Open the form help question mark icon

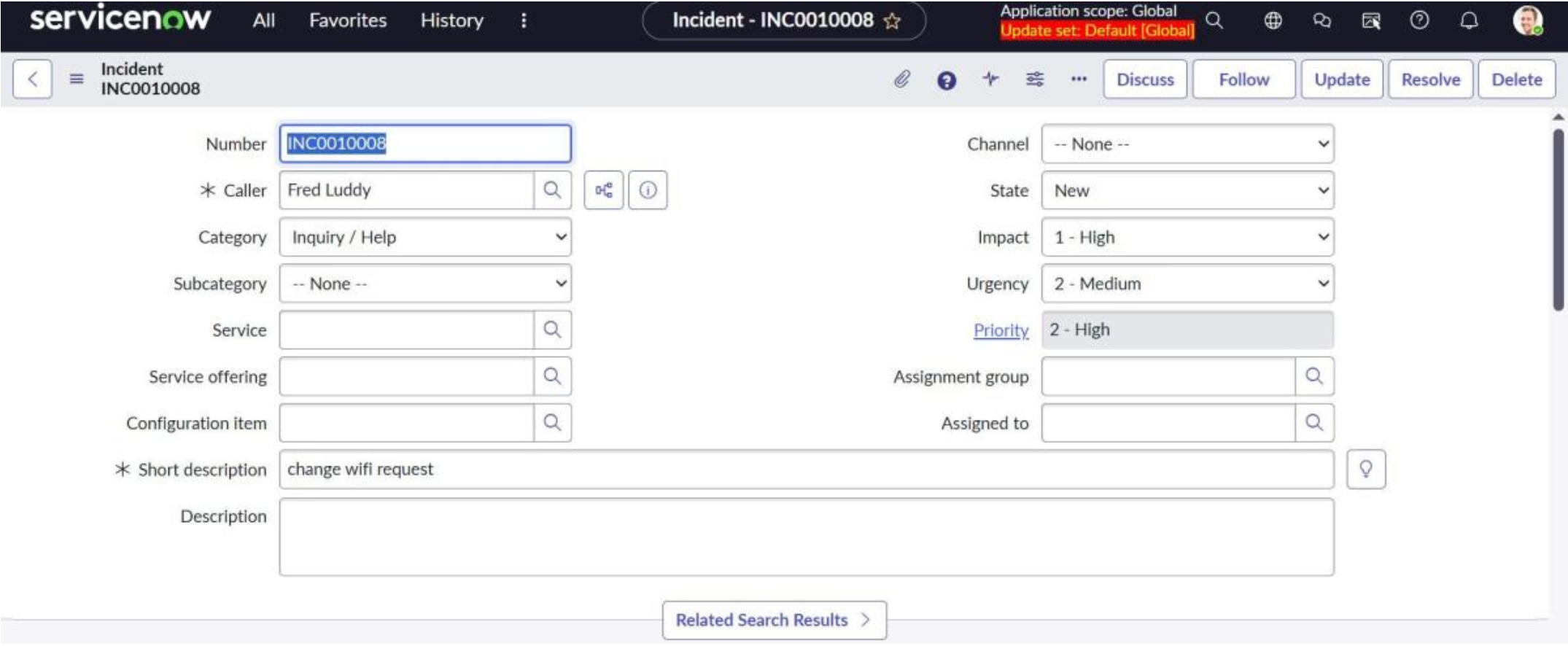pos(946,79)
